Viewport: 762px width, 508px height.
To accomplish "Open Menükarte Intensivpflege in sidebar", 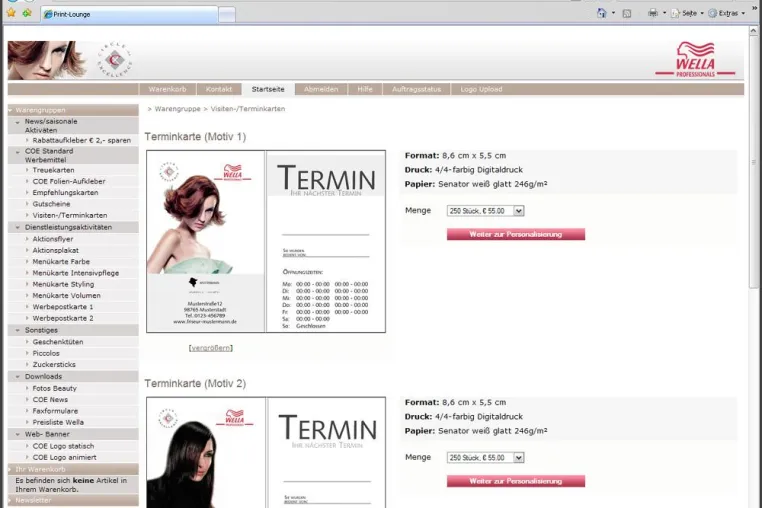I will [76, 273].
